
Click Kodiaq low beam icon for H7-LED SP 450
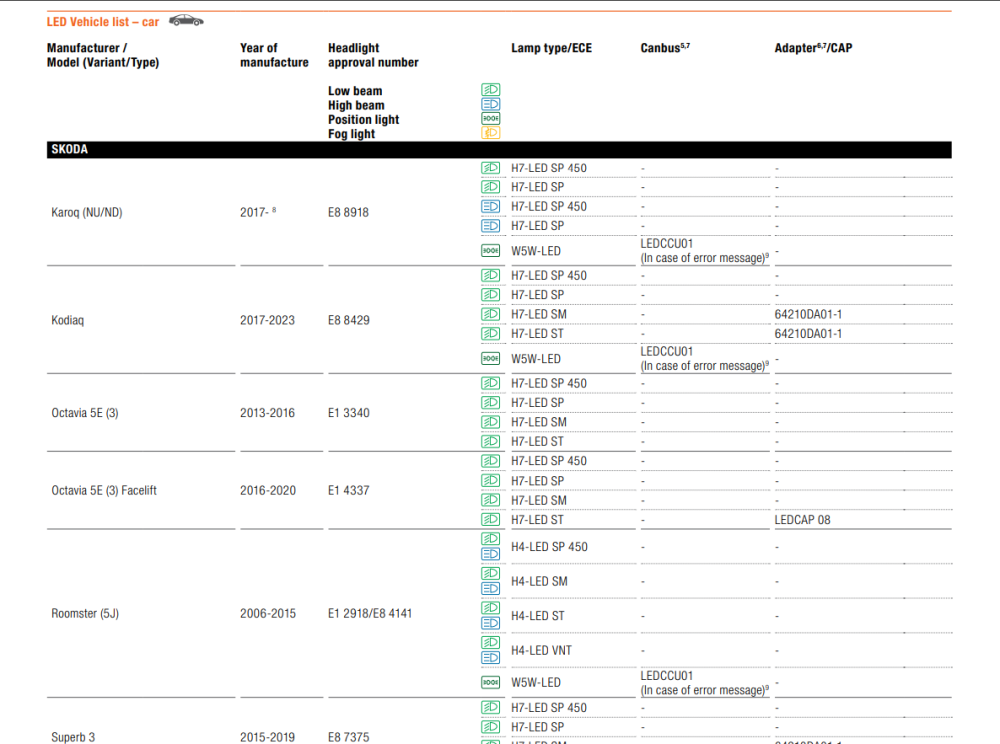tap(490, 275)
